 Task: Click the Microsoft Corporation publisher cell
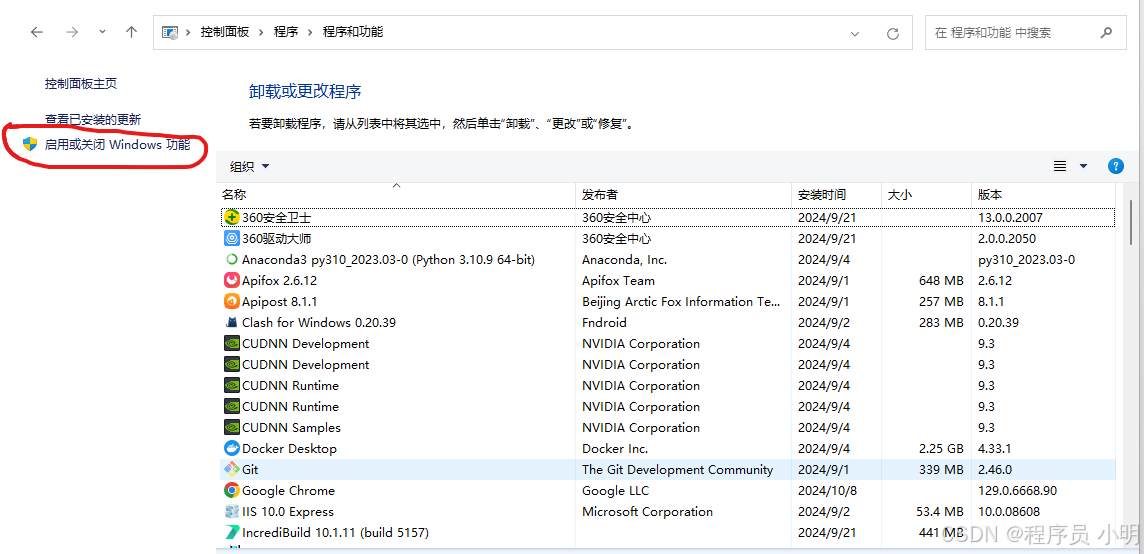pos(647,512)
